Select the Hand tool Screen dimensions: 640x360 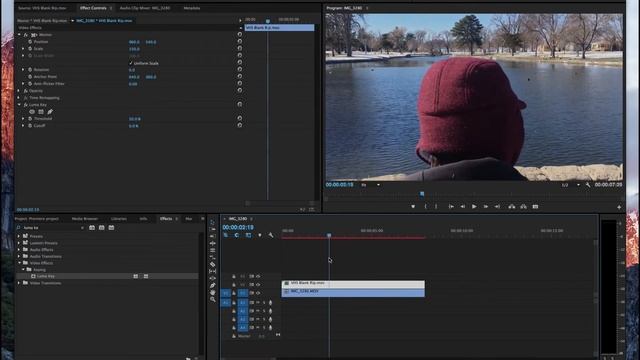(x=213, y=292)
